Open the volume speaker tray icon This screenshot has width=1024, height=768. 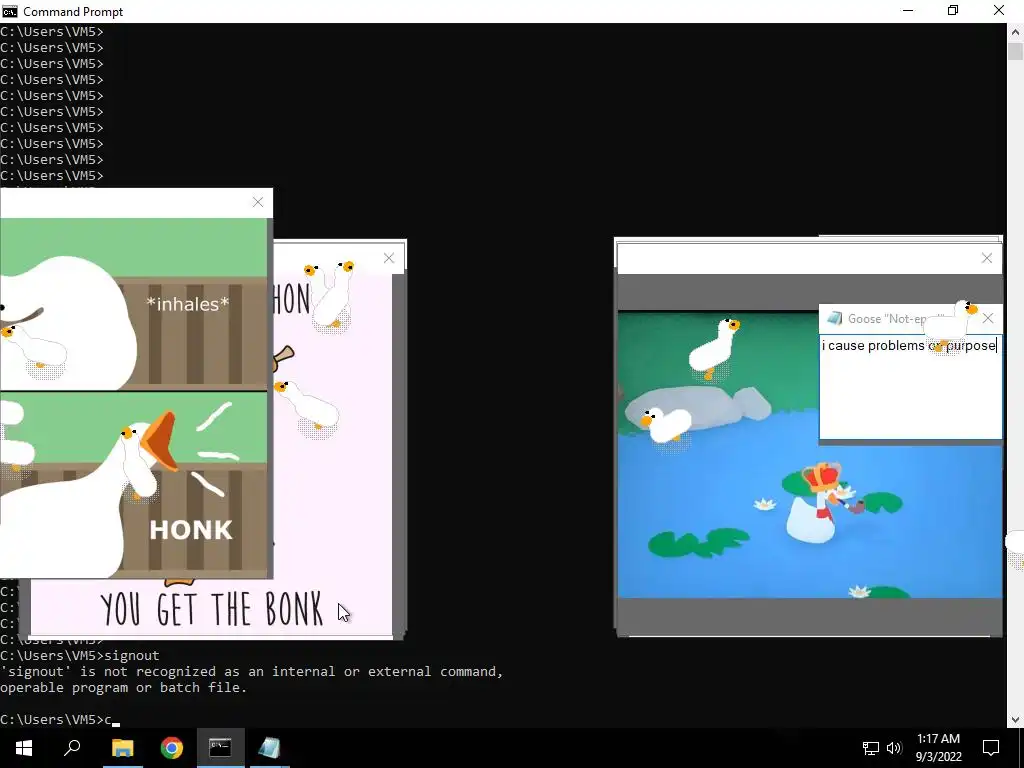pos(894,748)
